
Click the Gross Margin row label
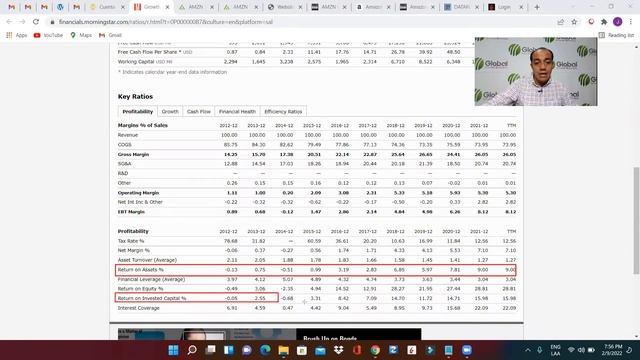133,154
